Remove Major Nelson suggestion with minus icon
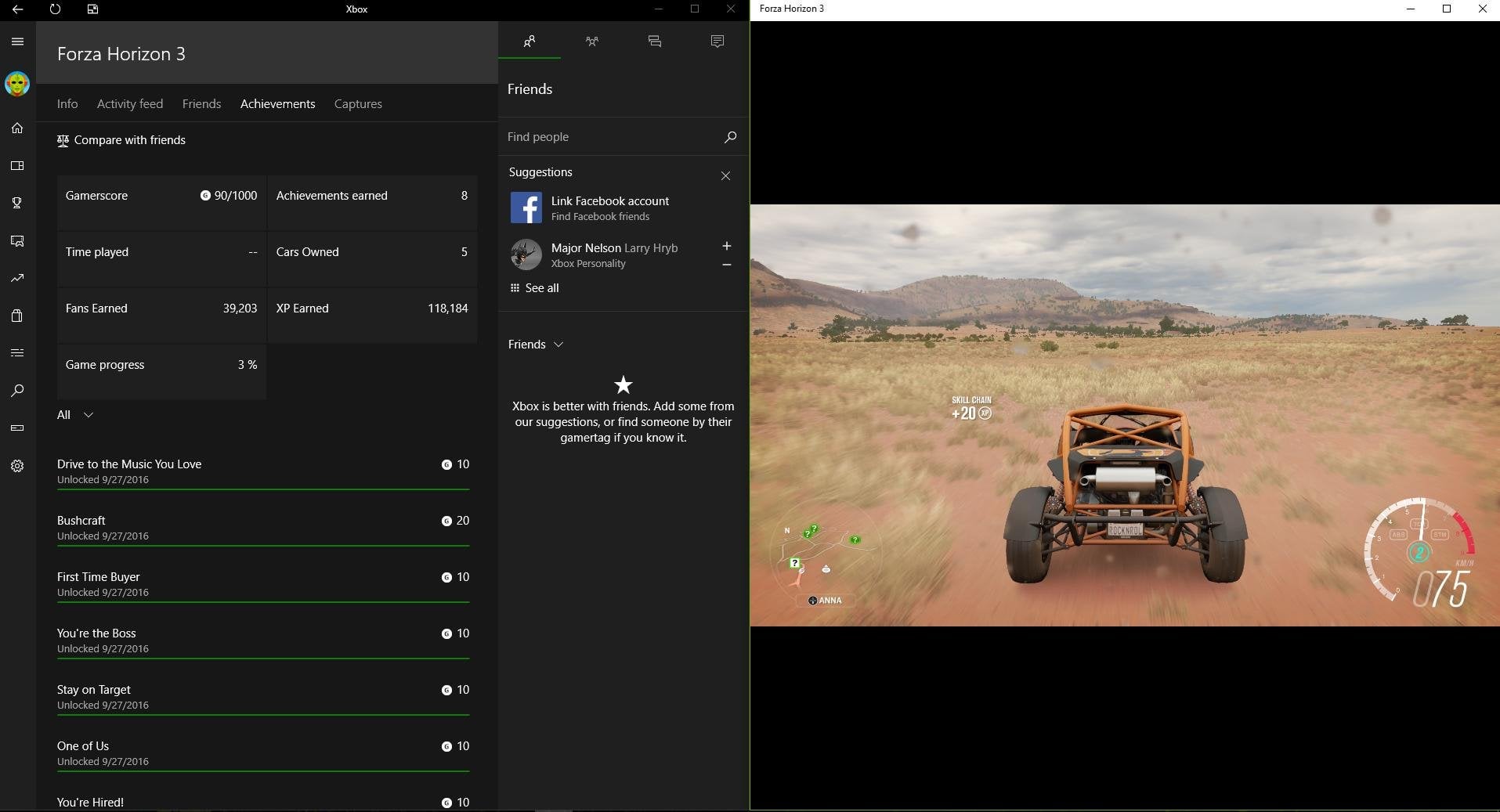Image resolution: width=1500 pixels, height=812 pixels. [727, 265]
